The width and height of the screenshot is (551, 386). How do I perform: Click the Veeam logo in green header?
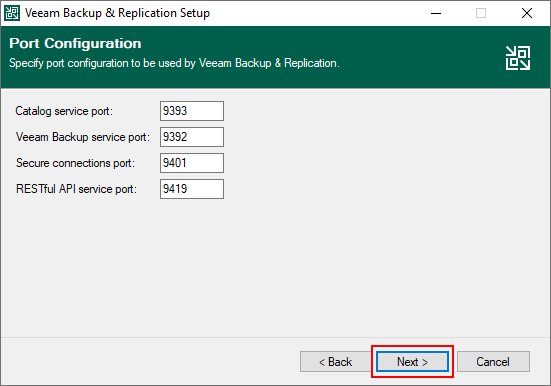coord(518,58)
